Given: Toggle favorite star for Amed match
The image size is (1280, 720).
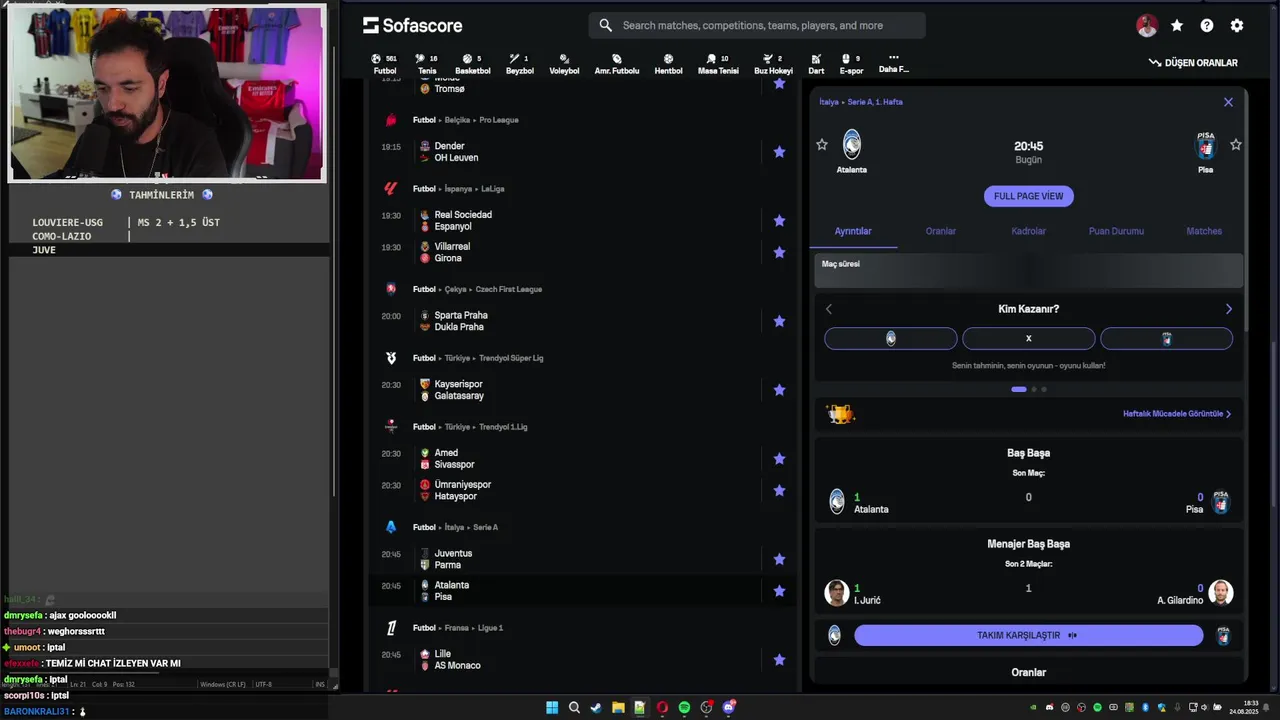Looking at the screenshot, I should coord(779,459).
